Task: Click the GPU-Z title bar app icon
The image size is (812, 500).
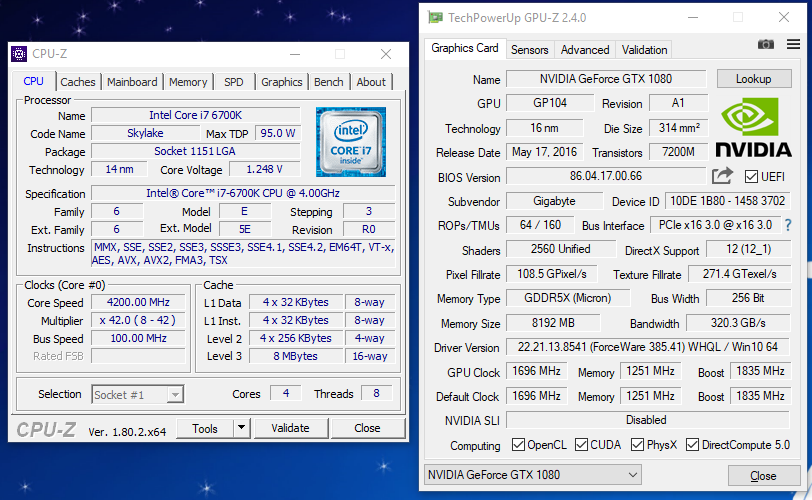Action: pos(436,18)
